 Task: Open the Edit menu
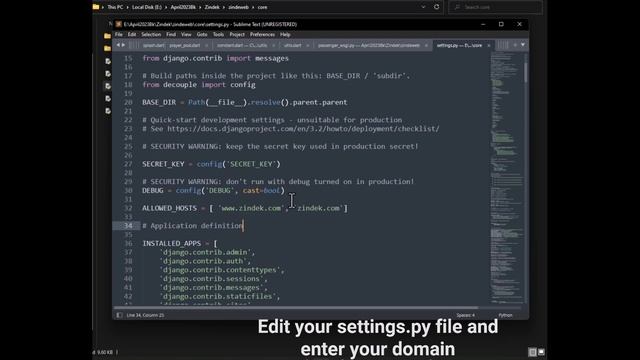tap(131, 35)
